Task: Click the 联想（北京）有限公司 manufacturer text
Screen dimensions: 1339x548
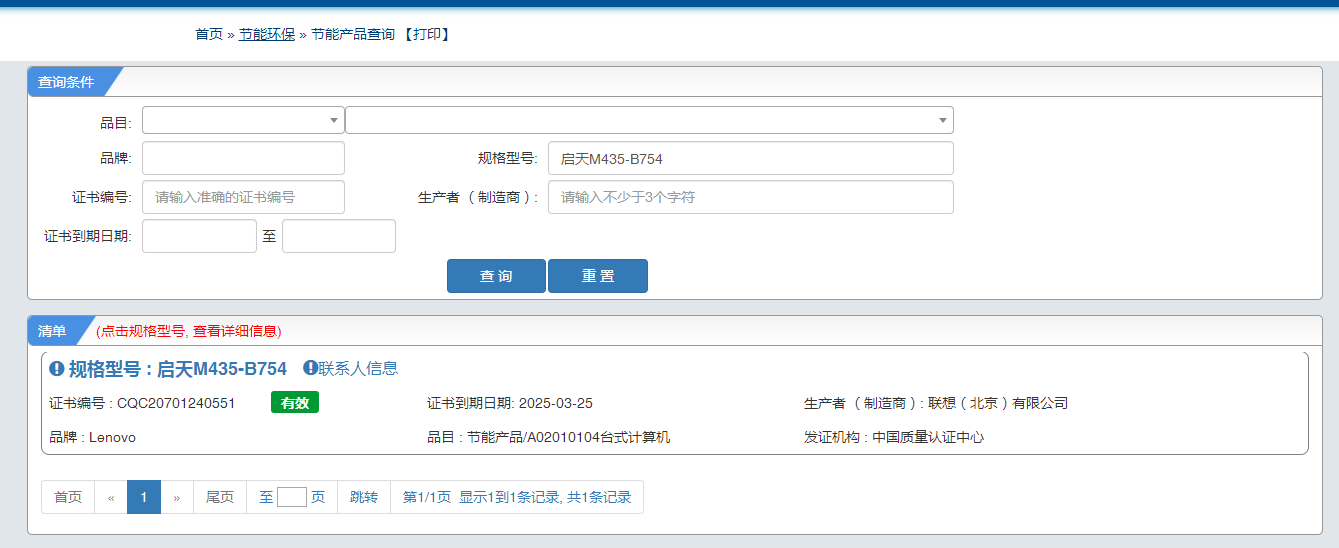Action: (998, 403)
